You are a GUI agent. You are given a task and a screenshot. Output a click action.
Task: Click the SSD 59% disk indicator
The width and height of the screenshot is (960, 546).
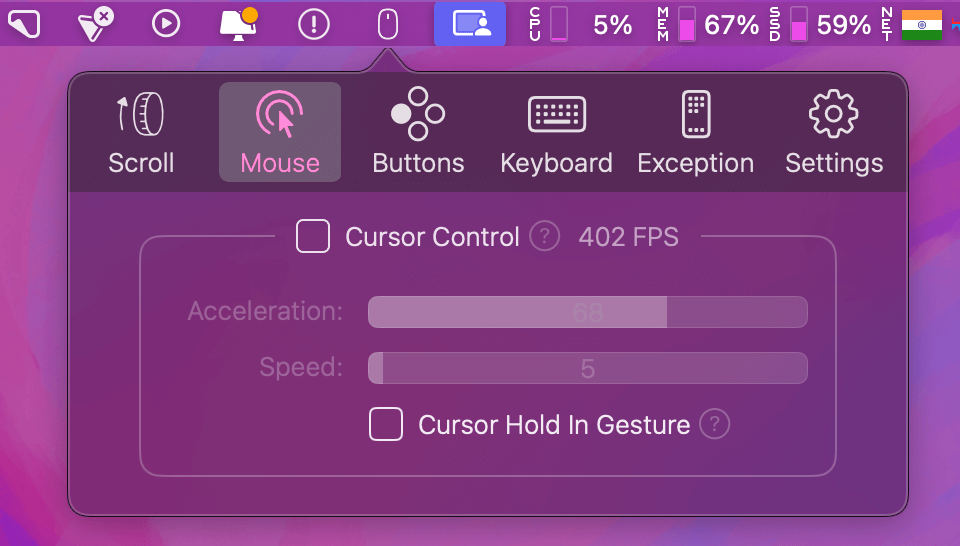click(820, 24)
